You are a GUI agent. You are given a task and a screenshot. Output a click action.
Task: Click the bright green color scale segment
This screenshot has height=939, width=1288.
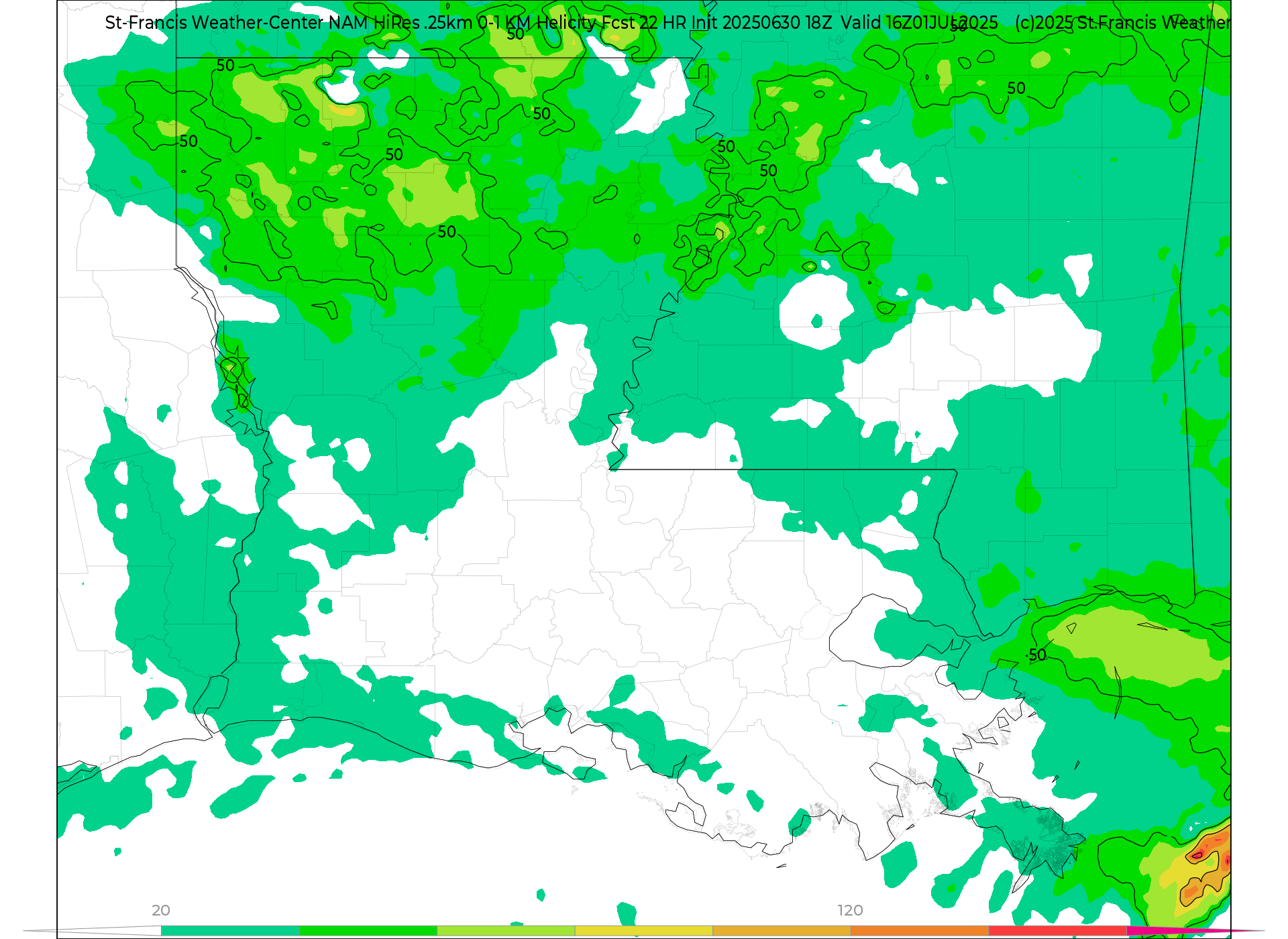[x=368, y=931]
